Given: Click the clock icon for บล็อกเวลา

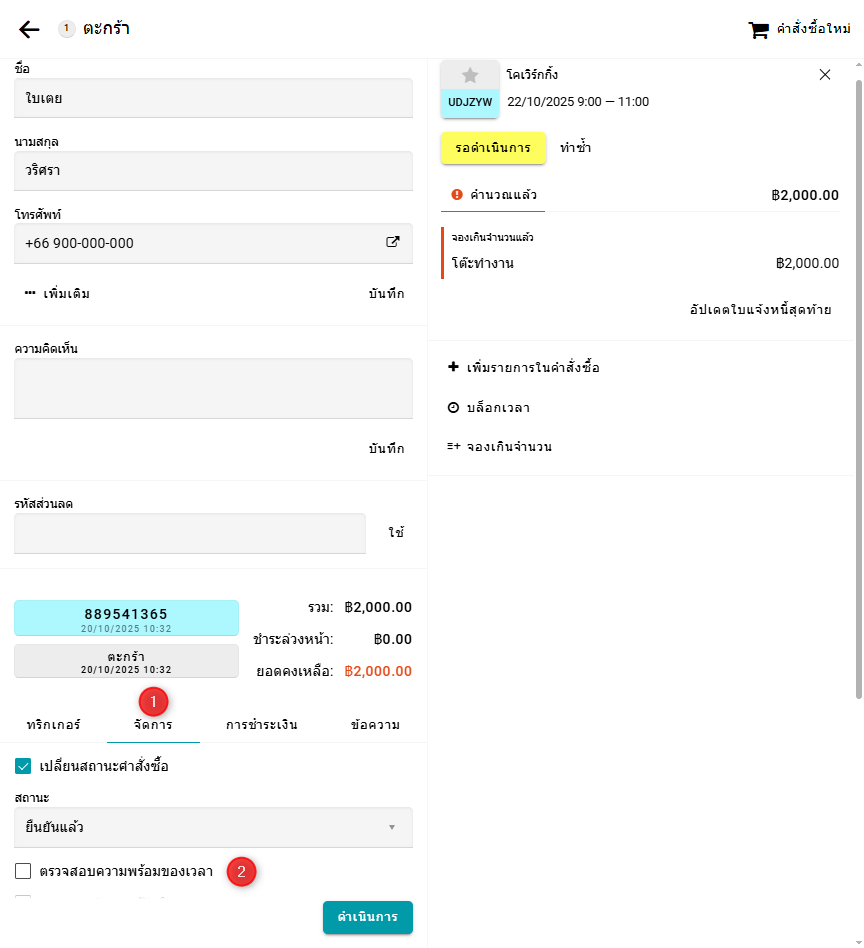Looking at the screenshot, I should pyautogui.click(x=453, y=408).
